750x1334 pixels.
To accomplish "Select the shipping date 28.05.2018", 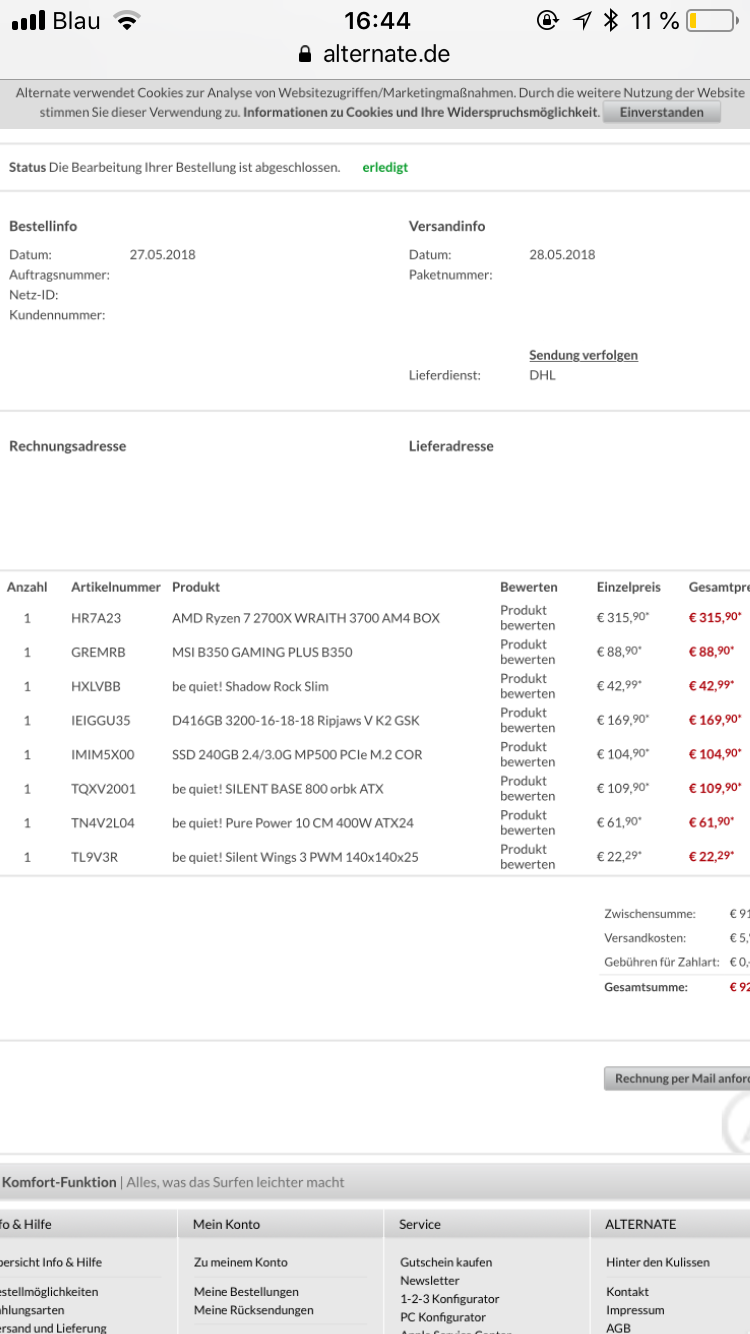I will pyautogui.click(x=562, y=254).
